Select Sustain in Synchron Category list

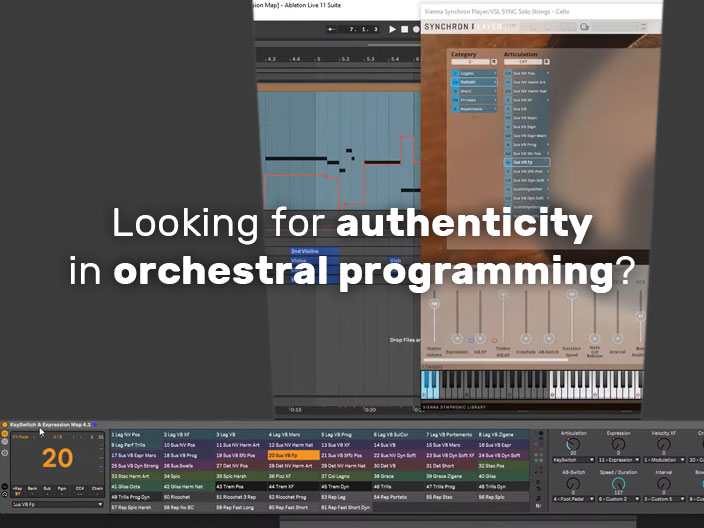click(x=474, y=82)
